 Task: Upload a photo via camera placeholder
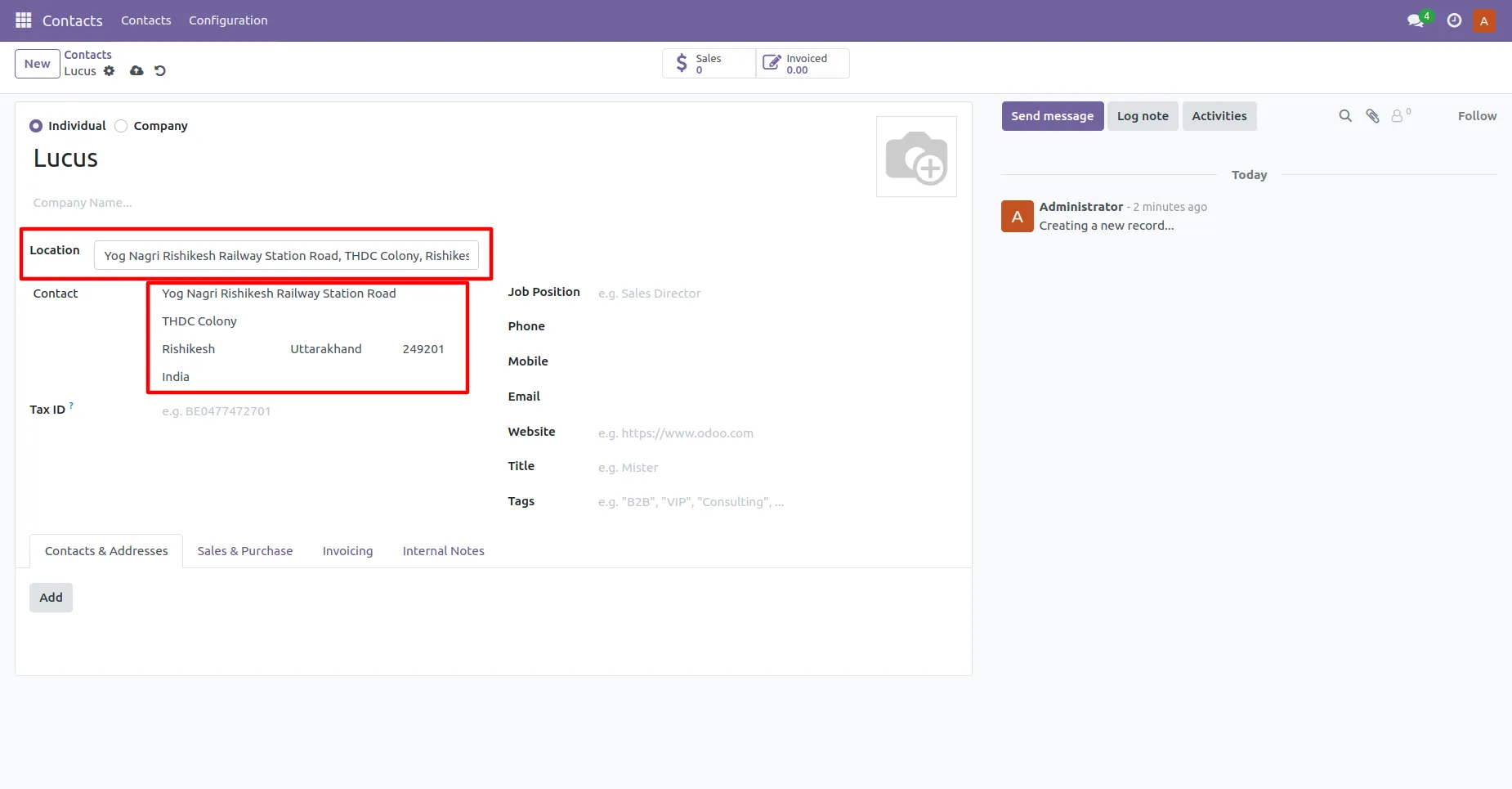pos(916,157)
